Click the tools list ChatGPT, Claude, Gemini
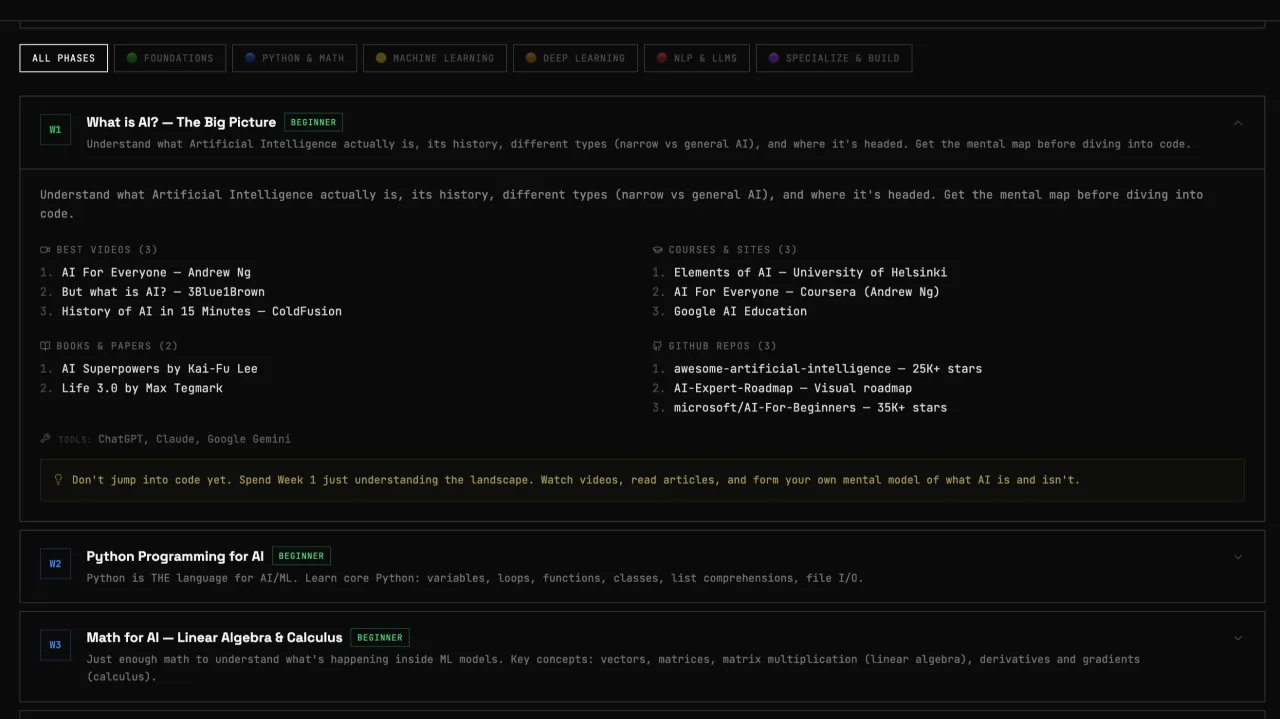This screenshot has height=719, width=1280. (194, 439)
